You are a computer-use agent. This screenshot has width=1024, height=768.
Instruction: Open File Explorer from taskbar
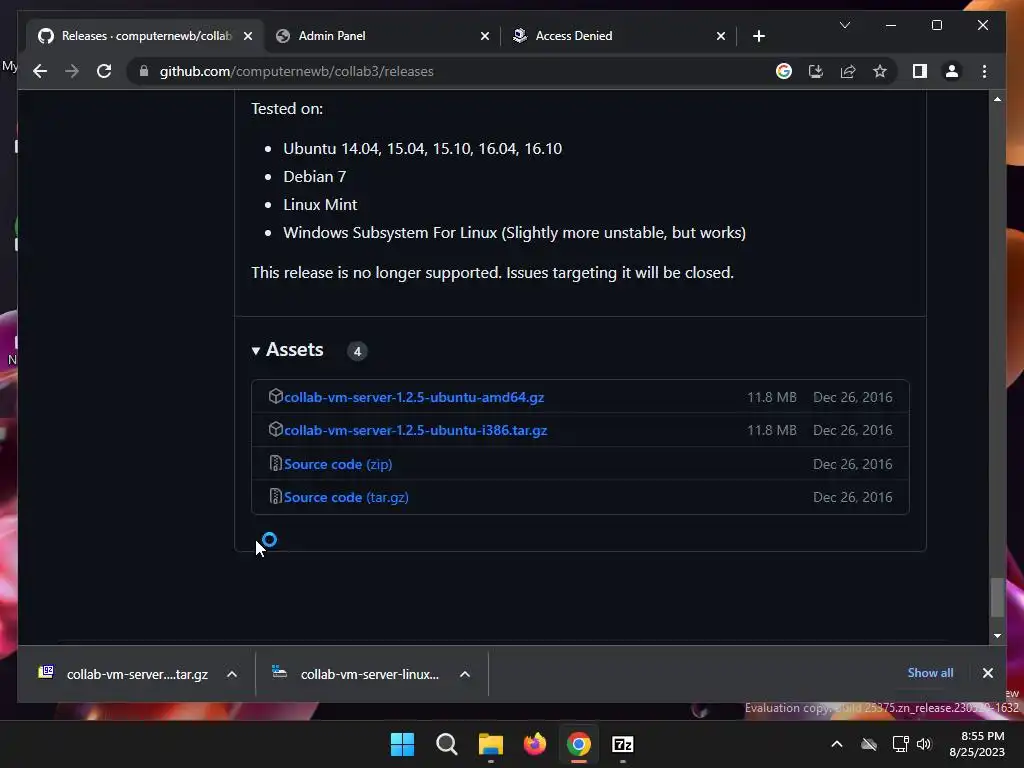pyautogui.click(x=490, y=744)
